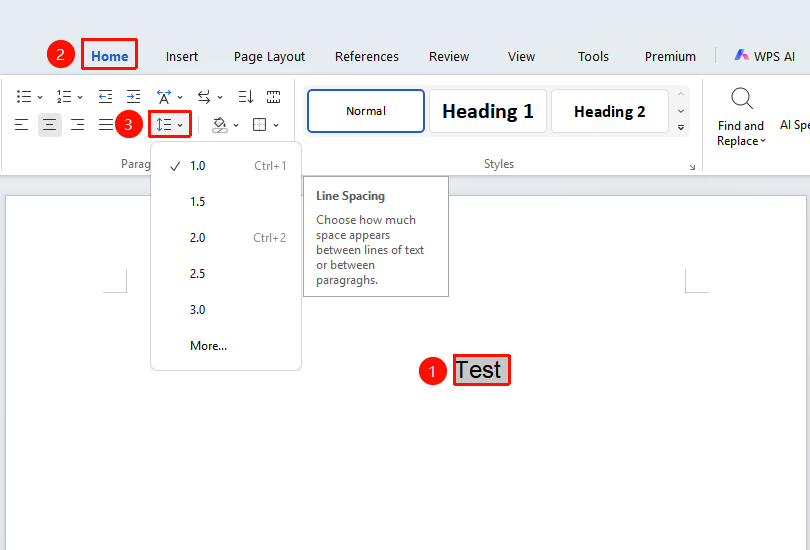Switch to the View tab
The height and width of the screenshot is (550, 810).
point(521,56)
